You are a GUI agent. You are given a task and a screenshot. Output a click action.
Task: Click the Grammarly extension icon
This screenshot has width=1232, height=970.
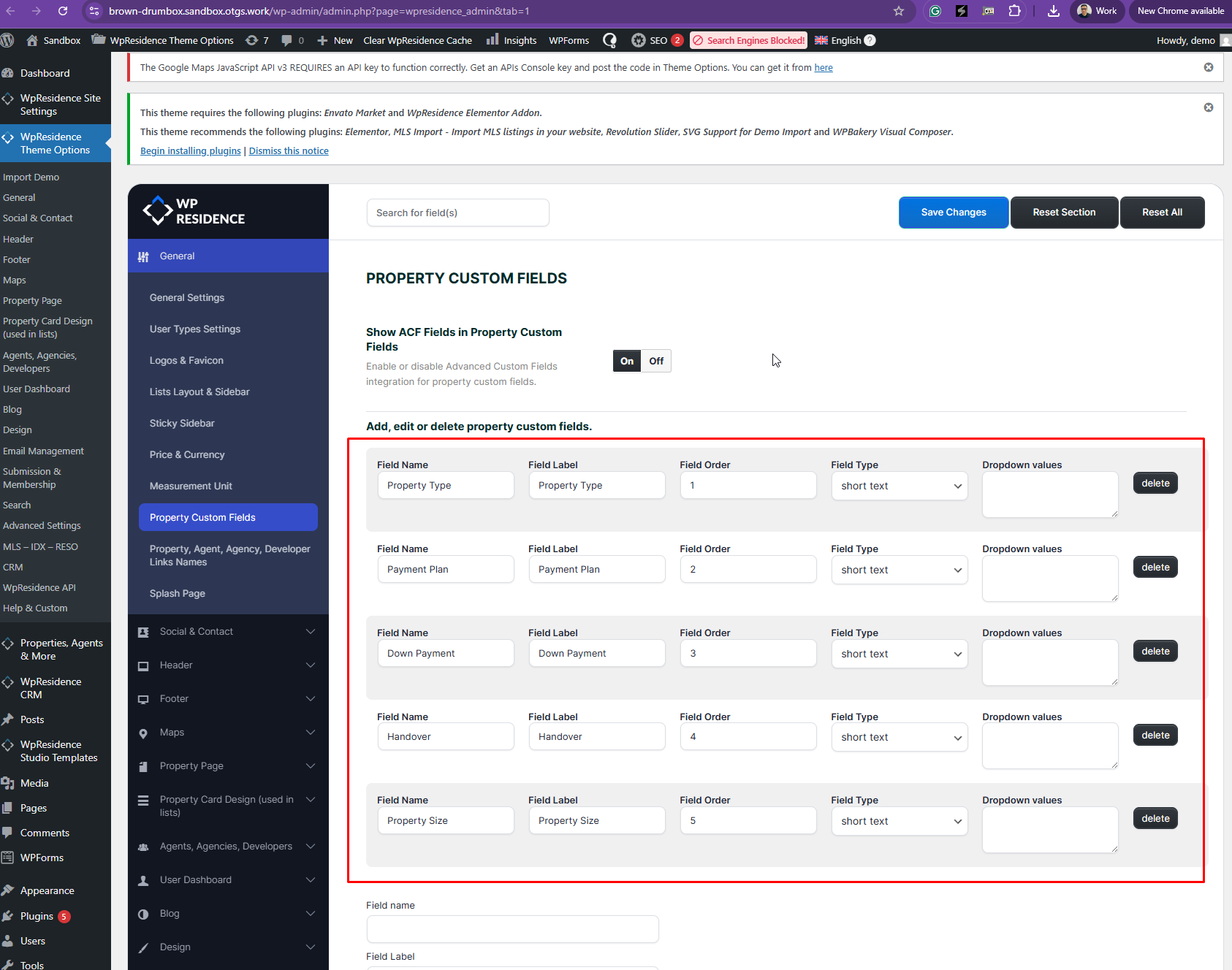935,11
